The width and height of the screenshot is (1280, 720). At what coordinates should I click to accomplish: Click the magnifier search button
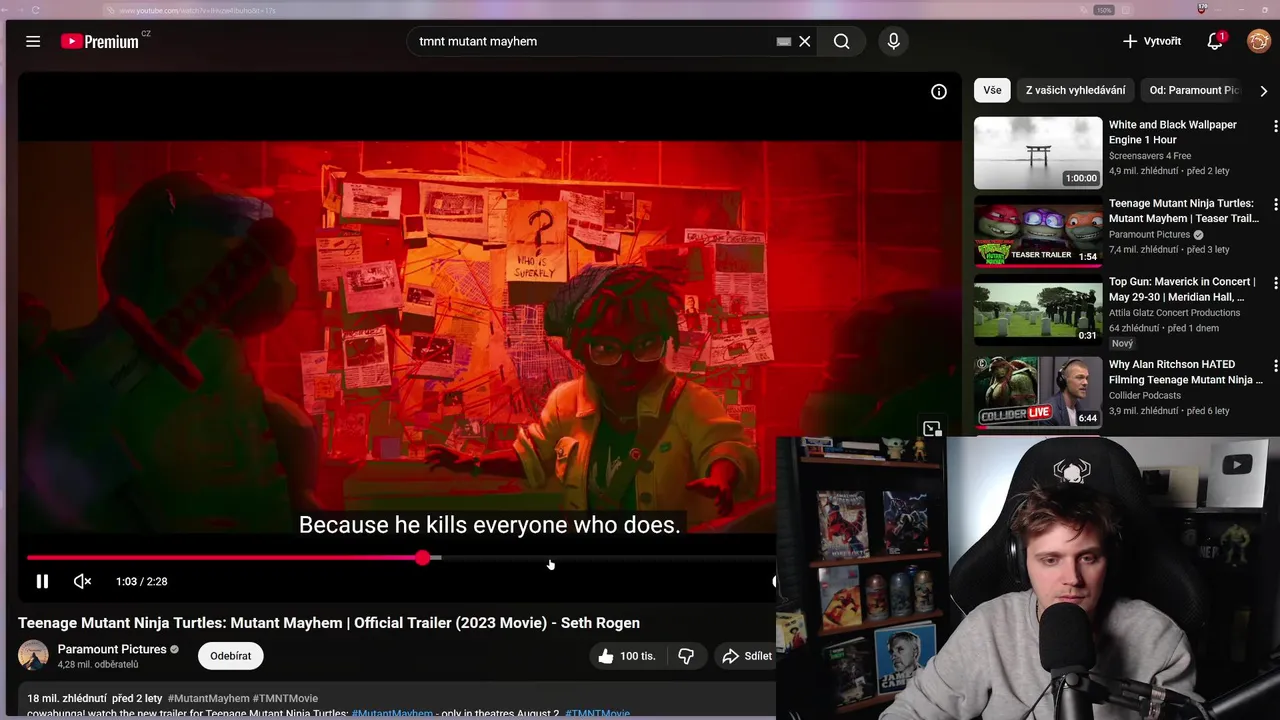tap(842, 41)
